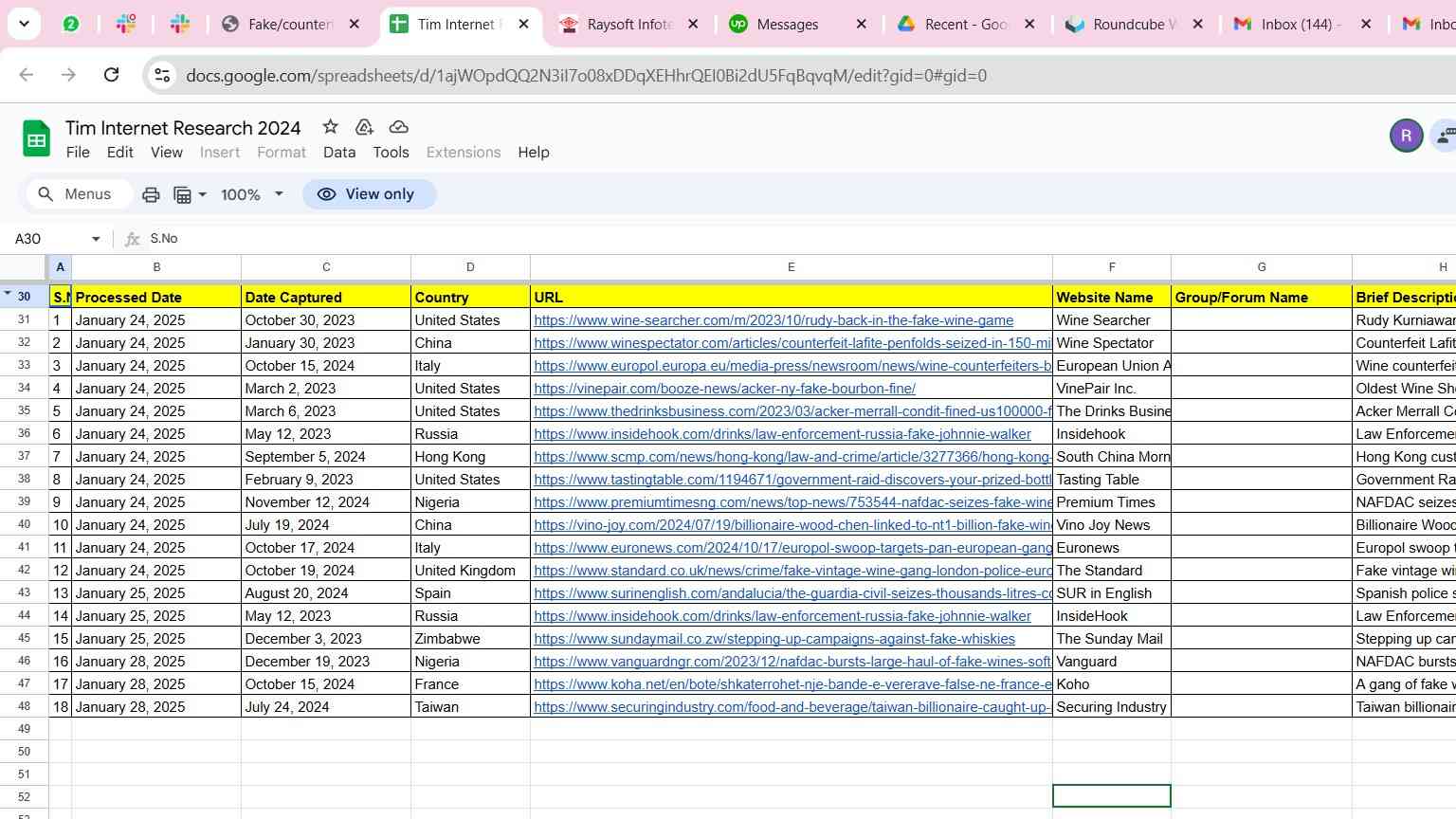The width and height of the screenshot is (1456, 819).
Task: Select the cell with date December 19, 2023
Action: click(326, 662)
